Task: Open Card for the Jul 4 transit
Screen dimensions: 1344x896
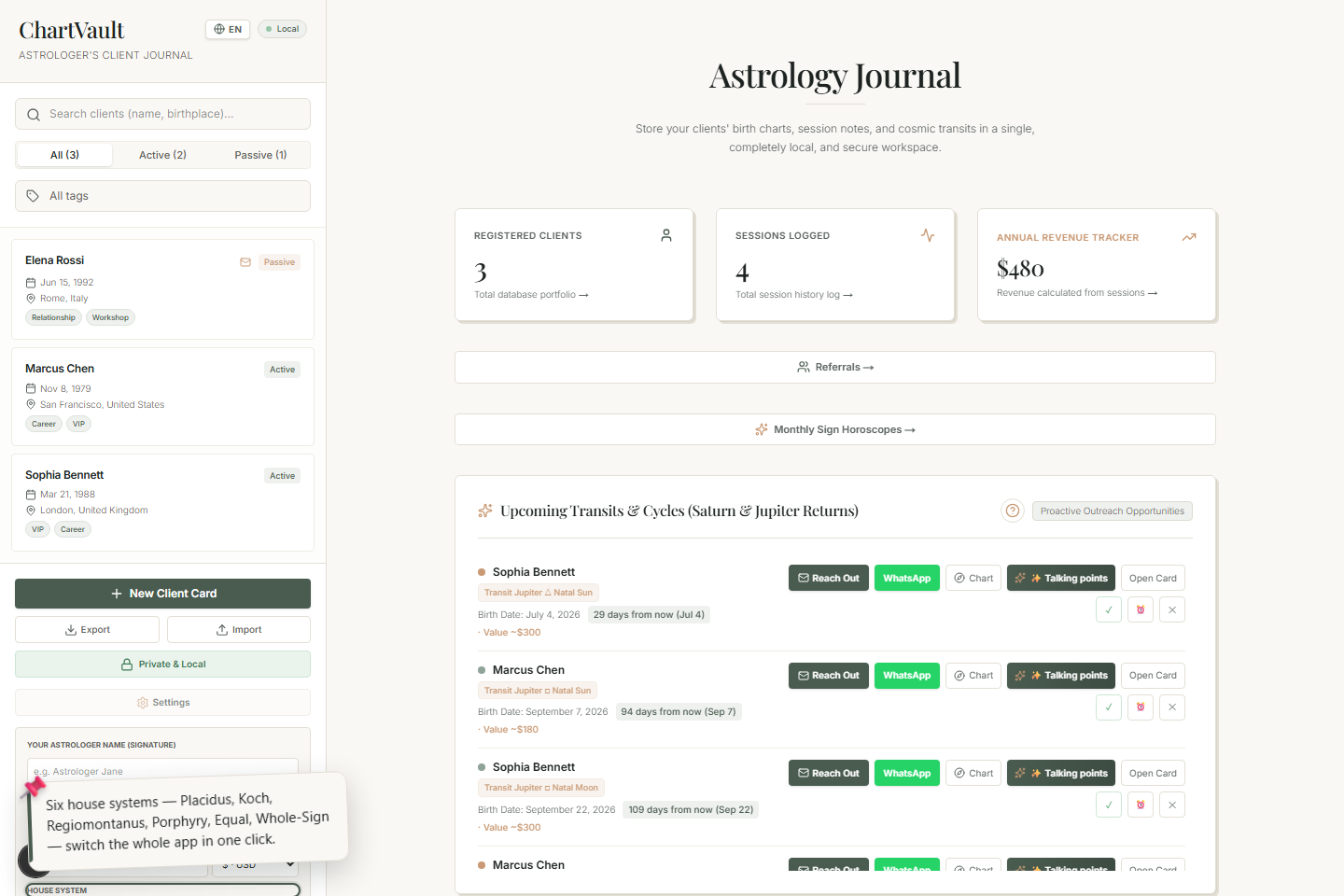Action: (x=1153, y=578)
